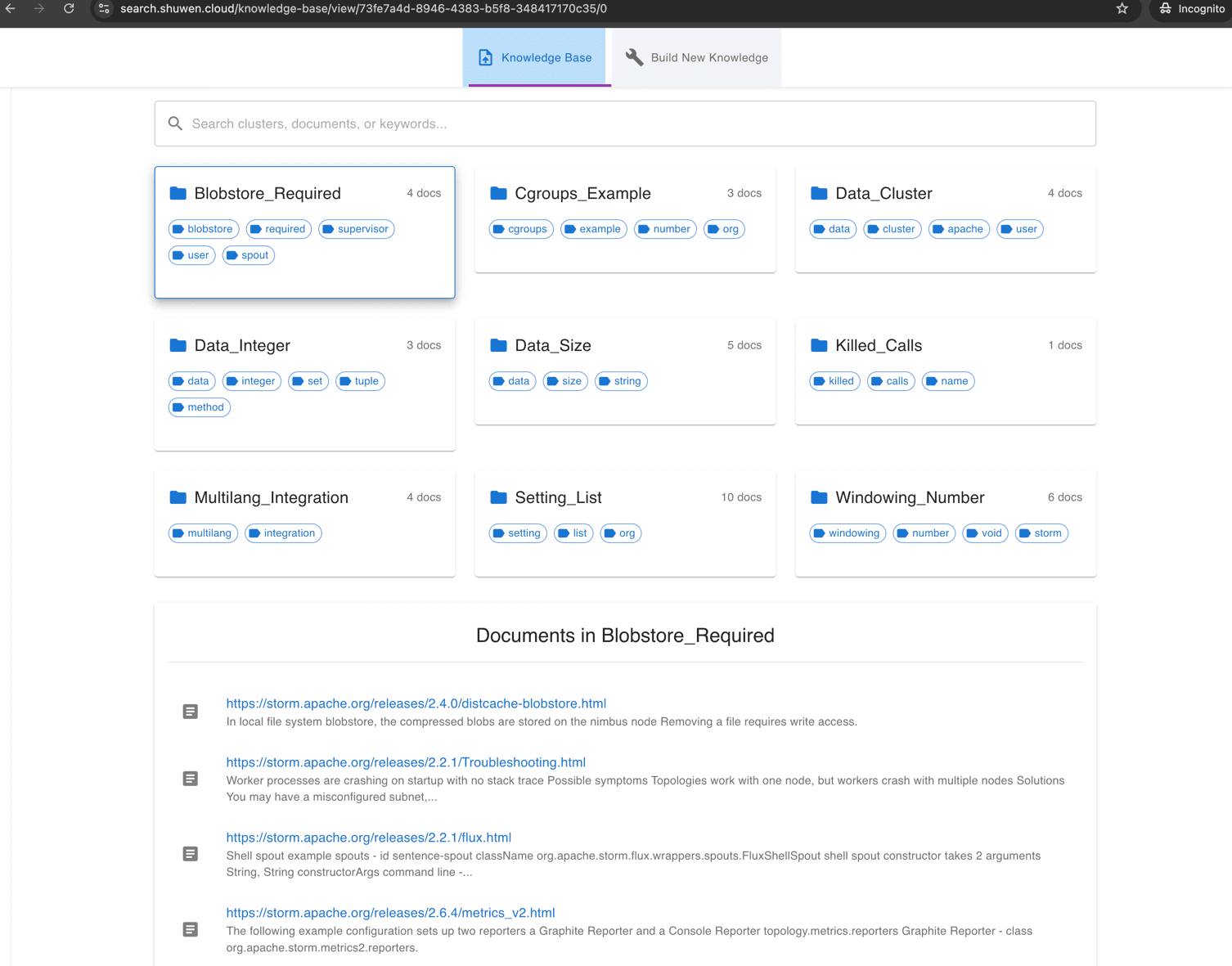Open the Windowing_Number cluster card

[x=945, y=523]
